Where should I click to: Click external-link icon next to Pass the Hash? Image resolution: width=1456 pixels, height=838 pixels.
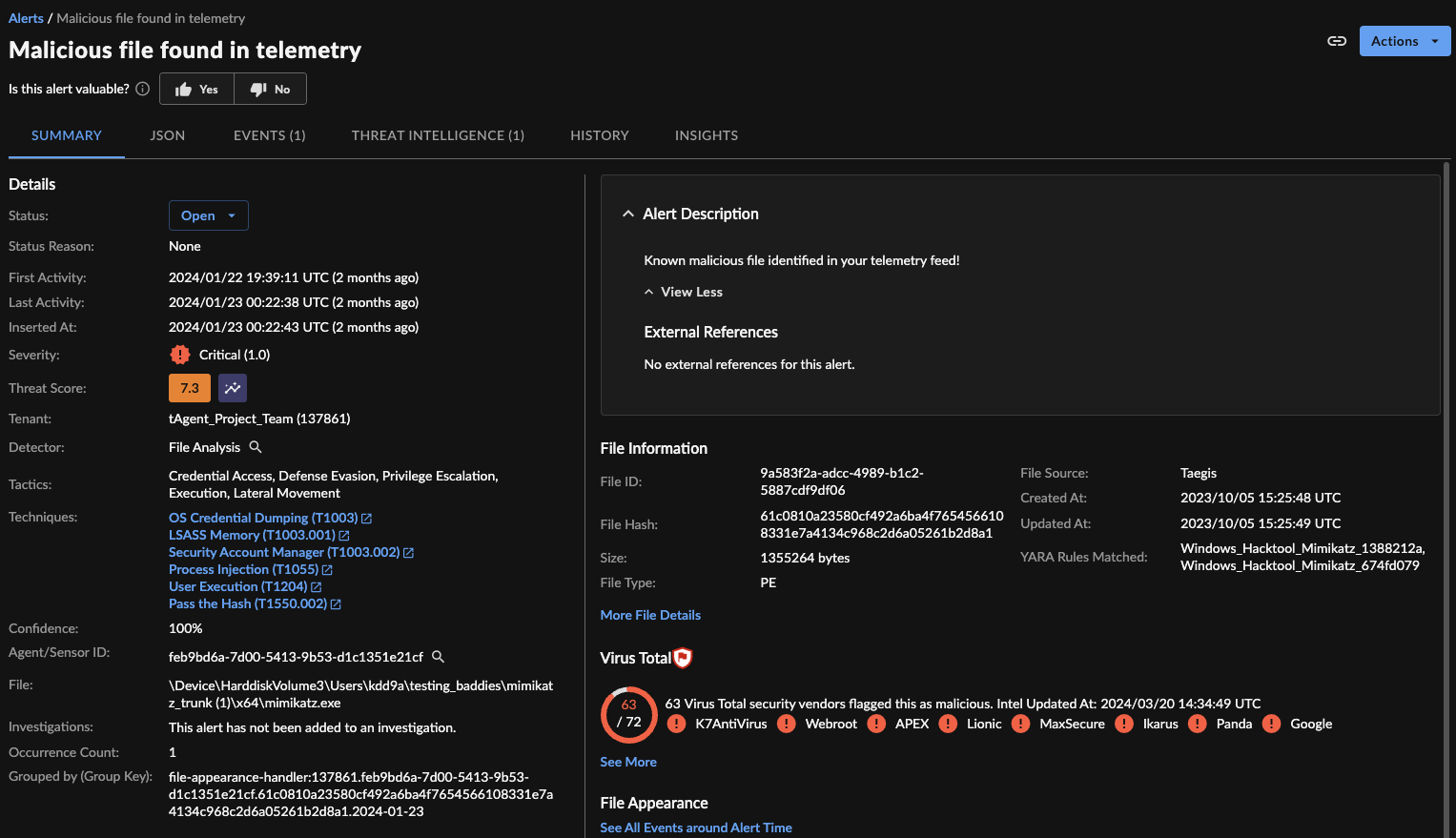(x=336, y=604)
